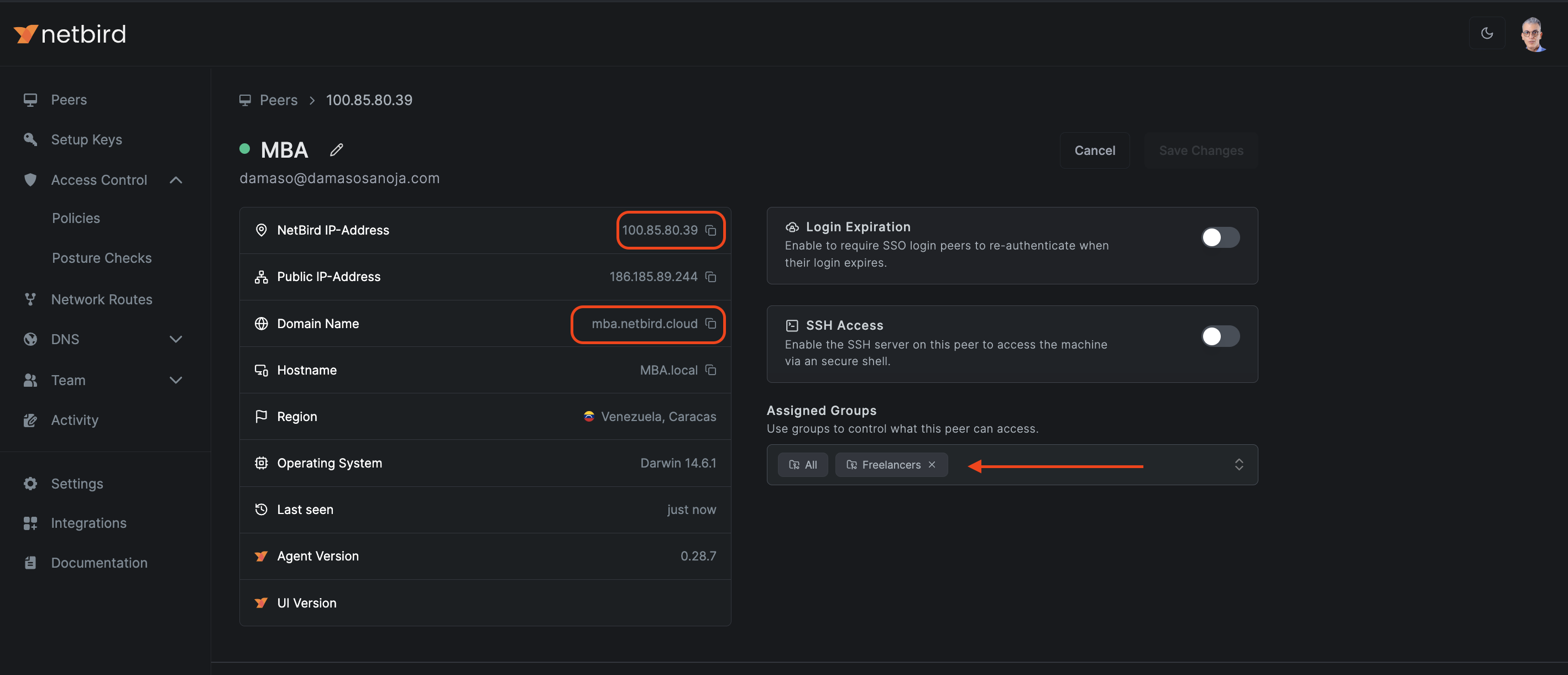This screenshot has width=1568, height=675.
Task: Enable Login Expiration for this peer
Action: click(x=1220, y=237)
